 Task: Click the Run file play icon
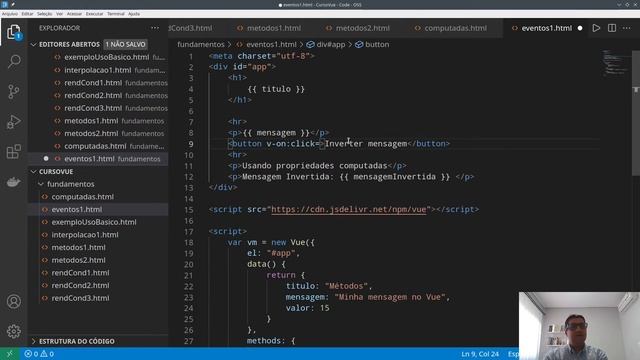coord(596,28)
